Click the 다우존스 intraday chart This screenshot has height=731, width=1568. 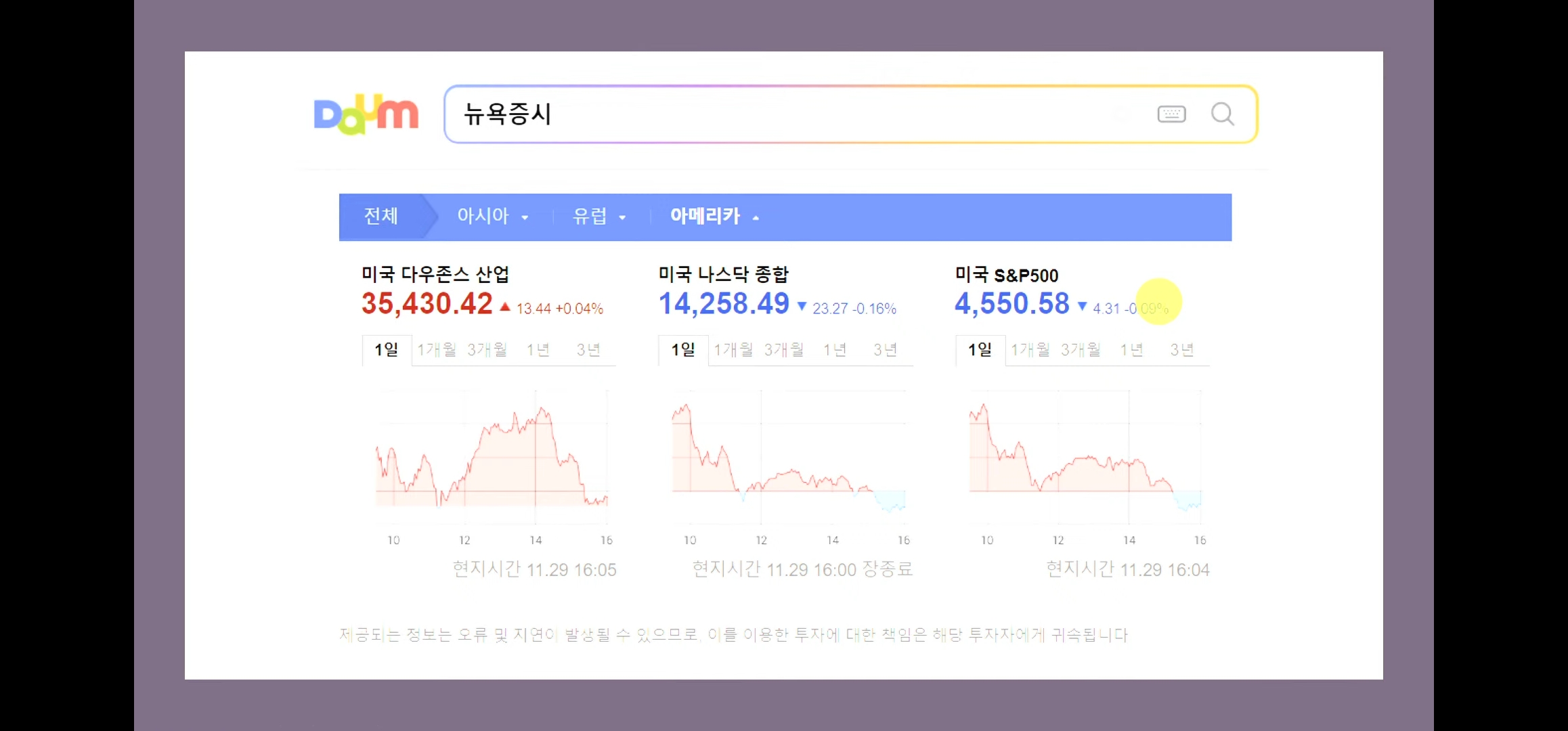(x=492, y=457)
